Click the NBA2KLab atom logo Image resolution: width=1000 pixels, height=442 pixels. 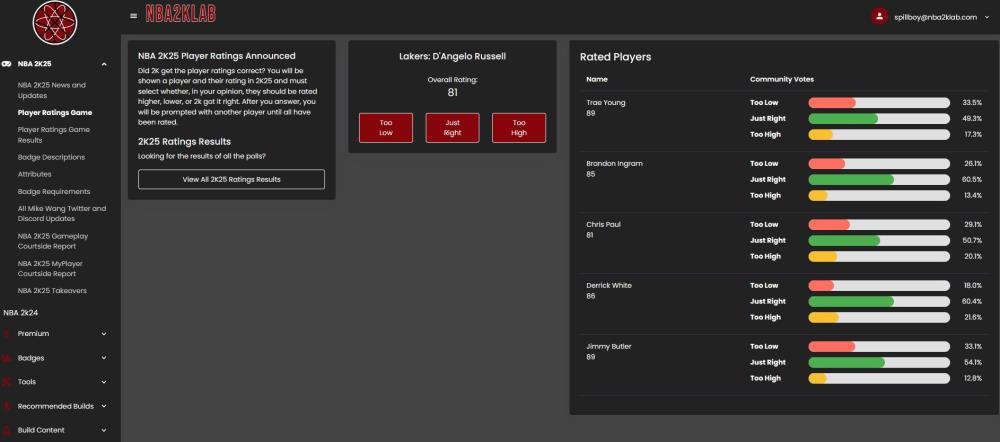pos(55,22)
